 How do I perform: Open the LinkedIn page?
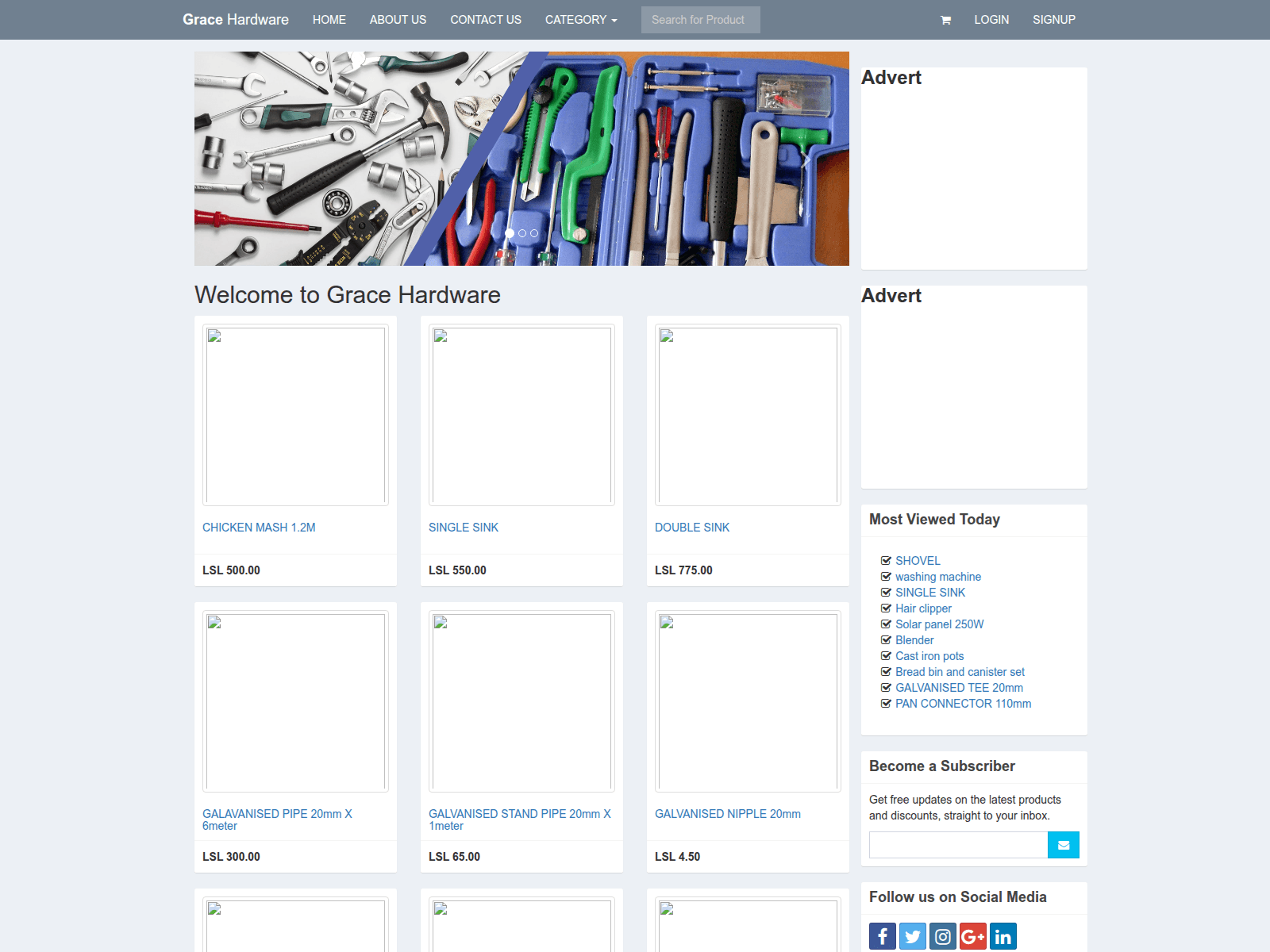[1003, 936]
